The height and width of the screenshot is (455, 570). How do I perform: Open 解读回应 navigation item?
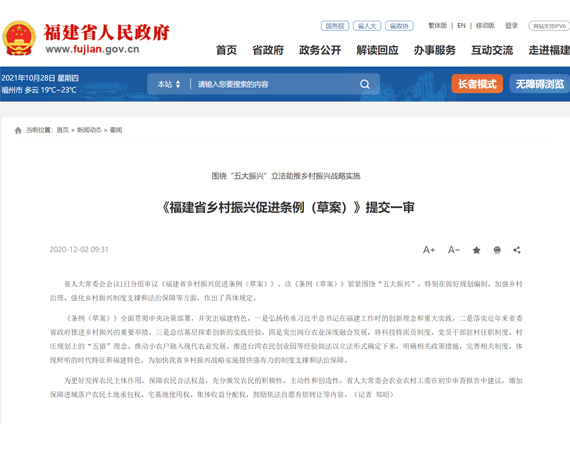tap(377, 50)
